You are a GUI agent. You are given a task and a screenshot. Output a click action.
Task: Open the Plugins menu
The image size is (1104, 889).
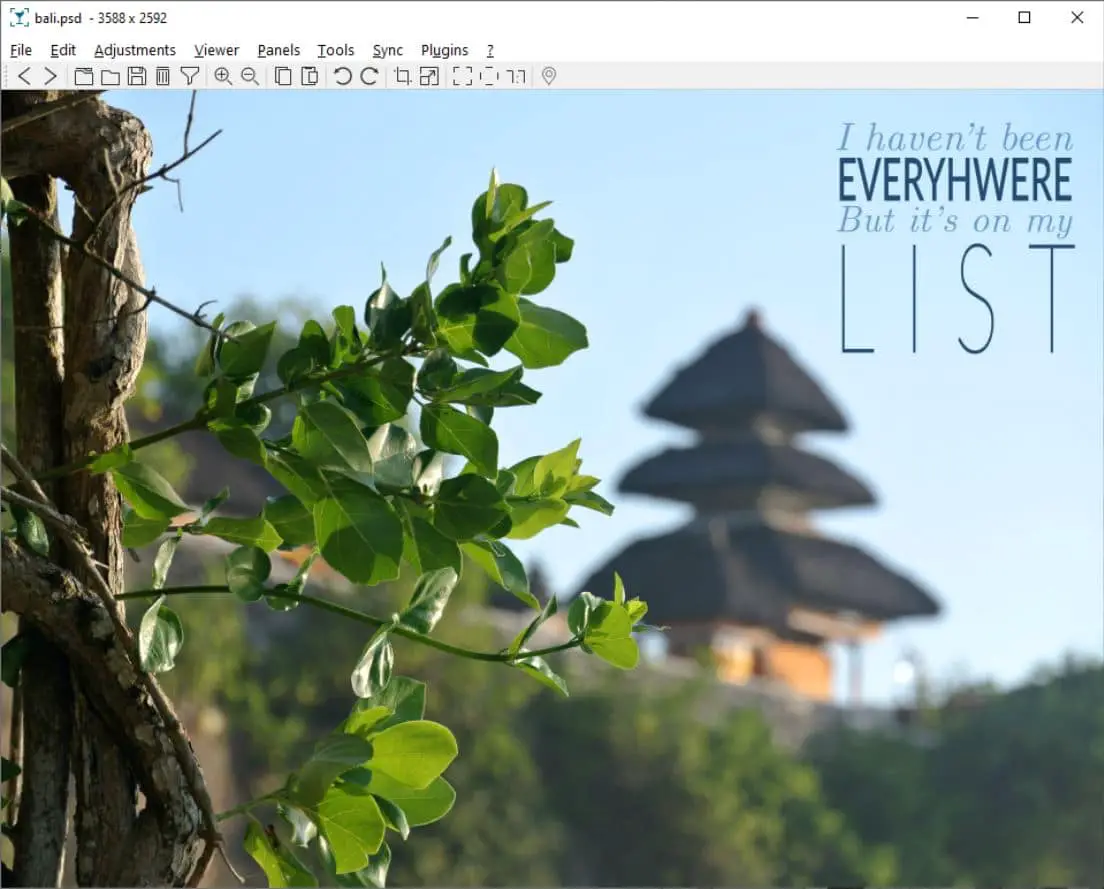pyautogui.click(x=444, y=50)
